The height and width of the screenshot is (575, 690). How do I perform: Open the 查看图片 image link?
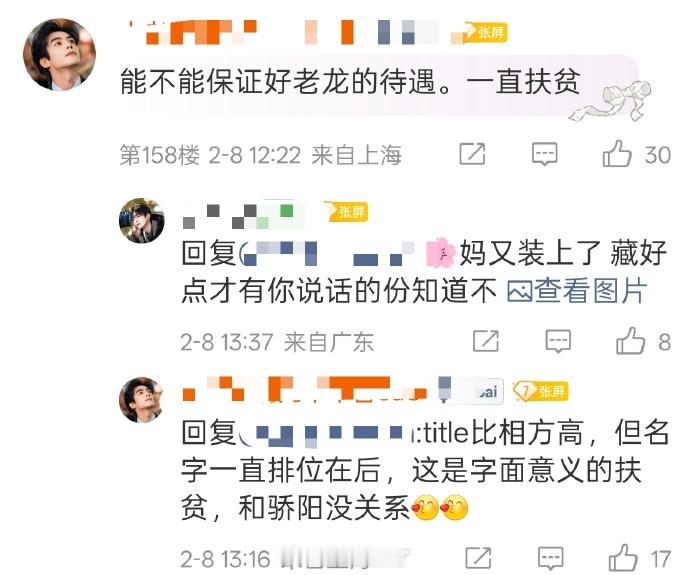click(577, 291)
